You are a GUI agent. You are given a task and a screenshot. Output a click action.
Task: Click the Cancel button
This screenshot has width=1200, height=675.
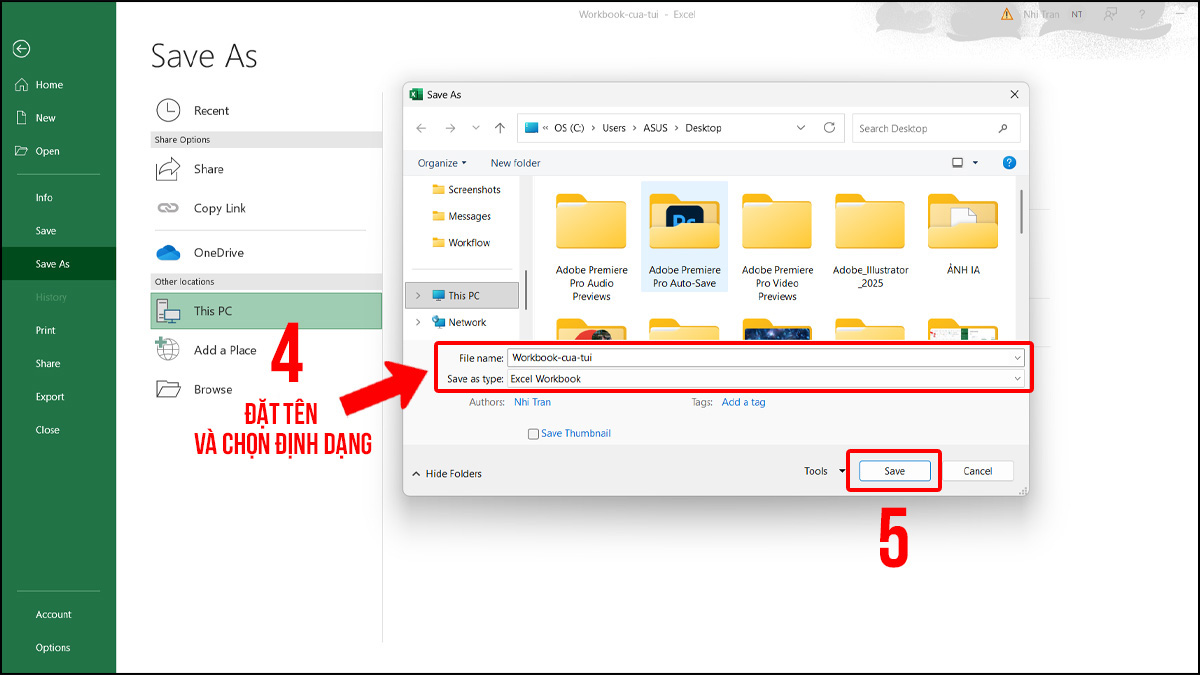(977, 471)
